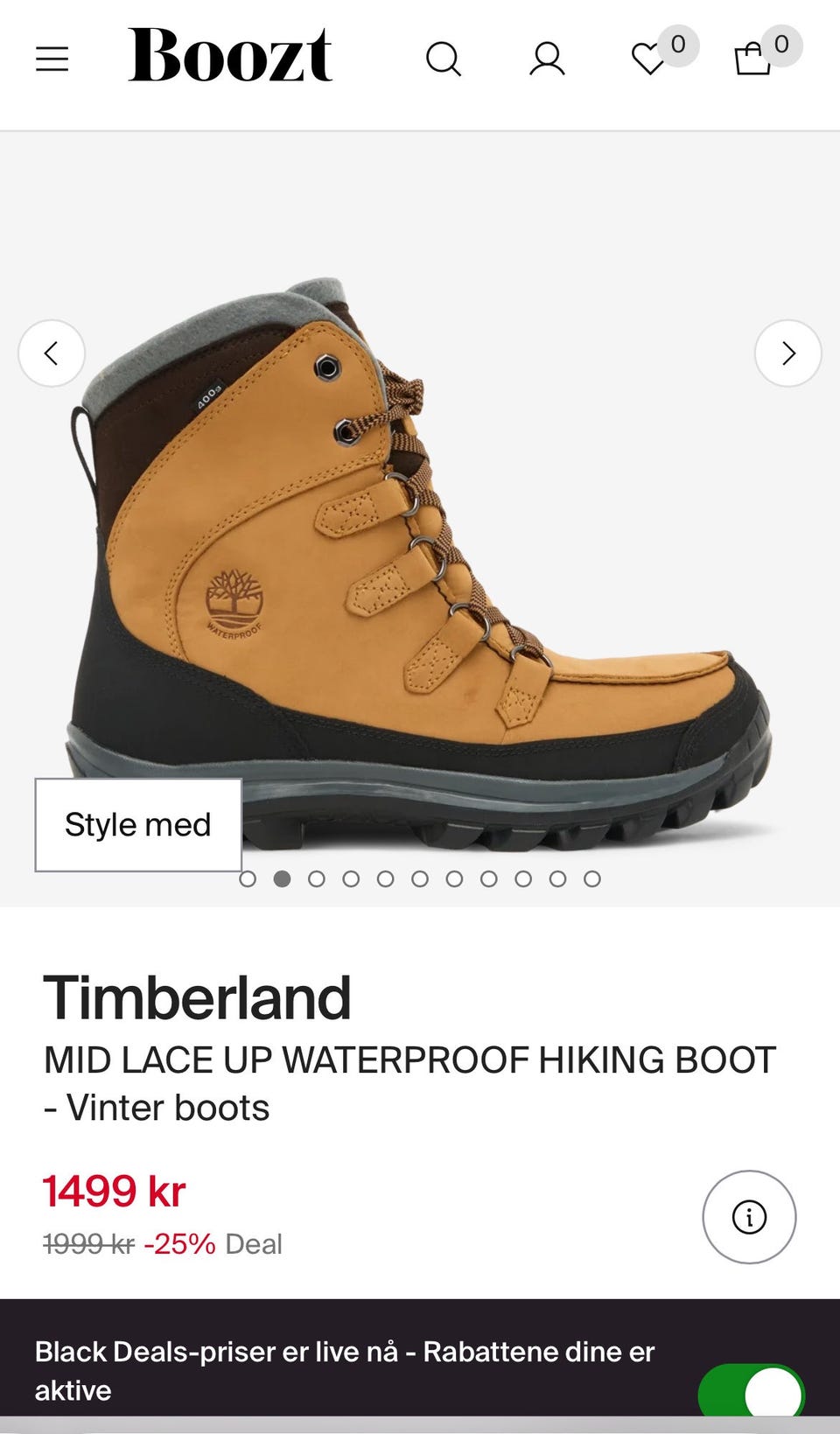Open the search magnifier icon
The width and height of the screenshot is (840, 1434).
(444, 59)
